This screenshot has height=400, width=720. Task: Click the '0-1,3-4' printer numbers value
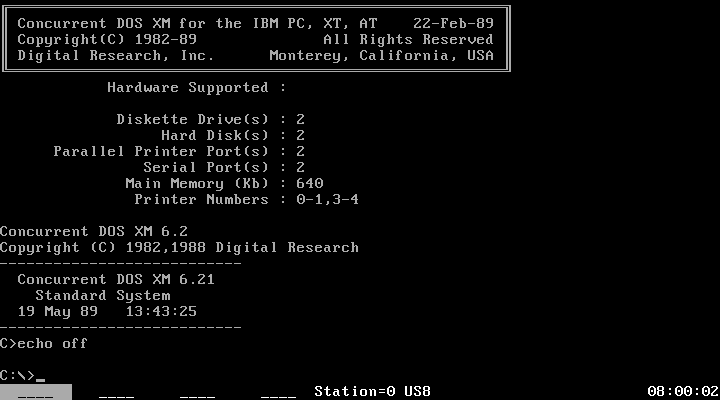[327, 200]
